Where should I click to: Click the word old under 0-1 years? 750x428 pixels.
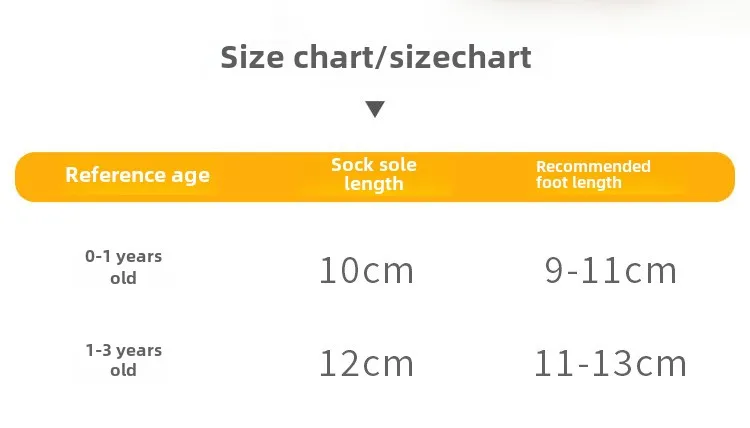(123, 278)
